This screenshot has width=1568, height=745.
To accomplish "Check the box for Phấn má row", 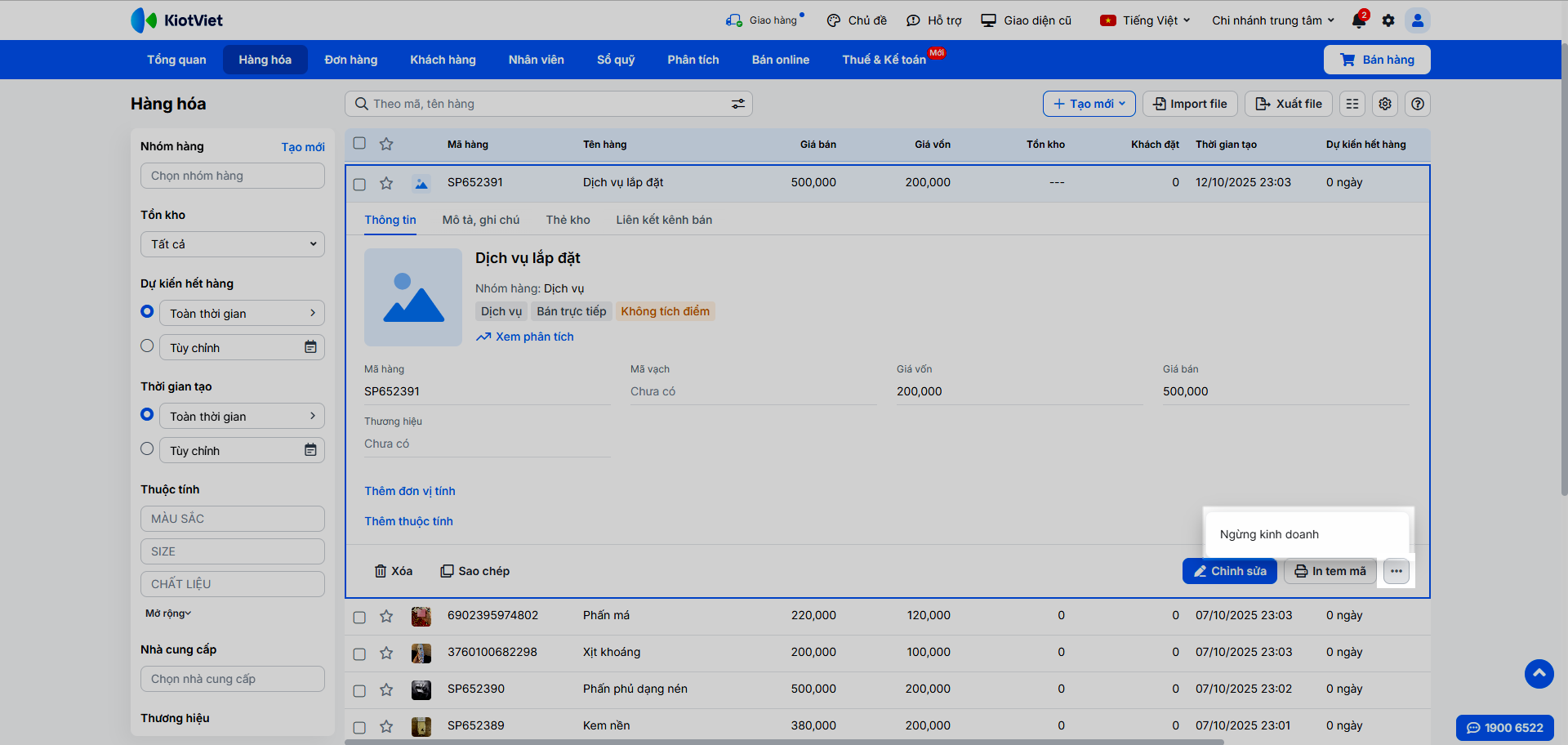I will (359, 617).
